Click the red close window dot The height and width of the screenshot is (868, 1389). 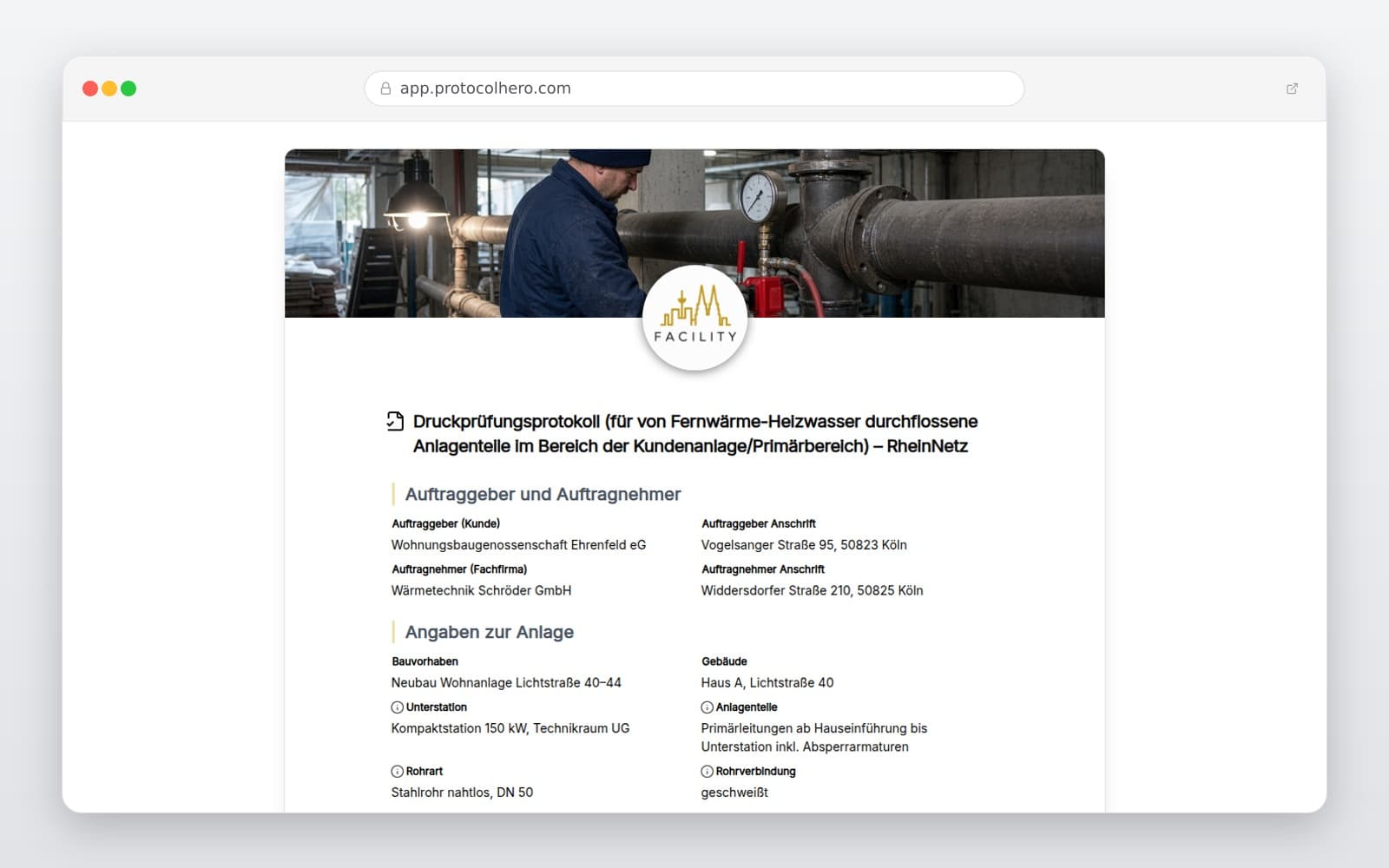[90, 89]
